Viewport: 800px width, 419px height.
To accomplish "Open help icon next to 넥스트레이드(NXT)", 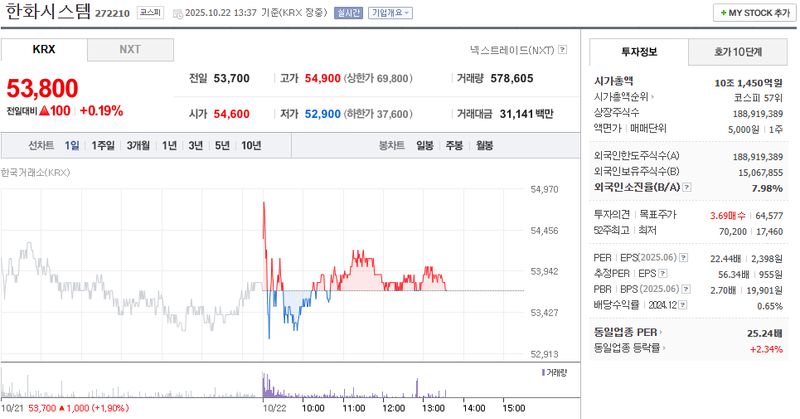I will pos(562,50).
